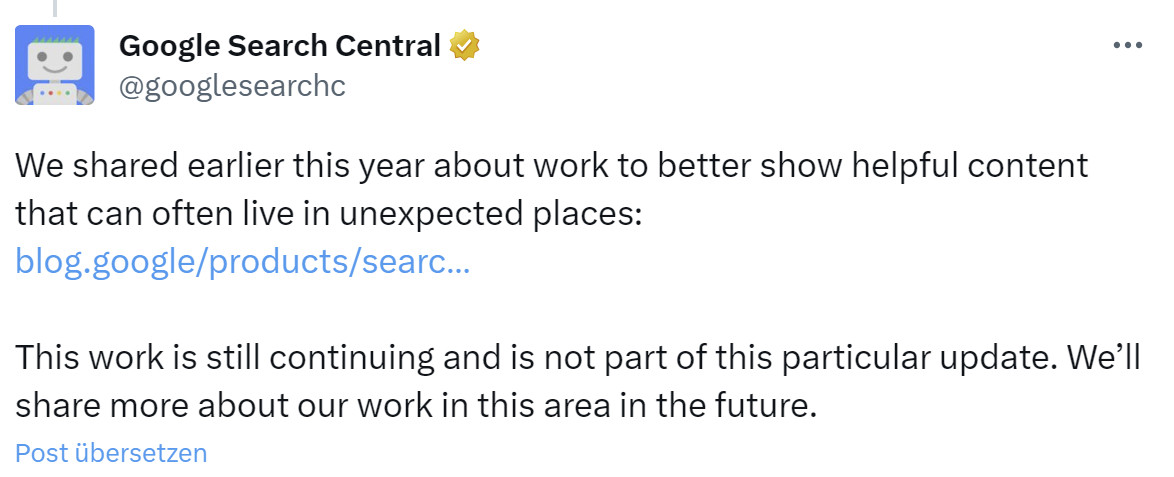
Task: Open the three-dot more options menu
Action: [x=1127, y=46]
